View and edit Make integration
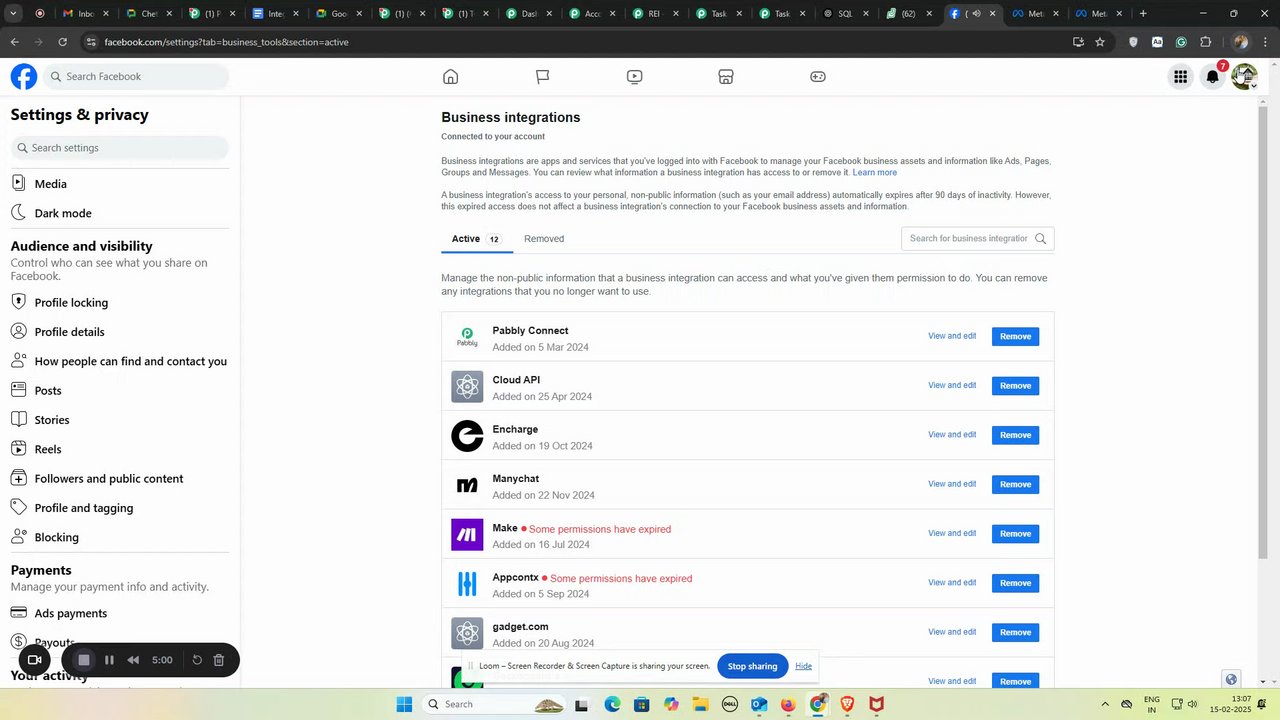Viewport: 1280px width, 720px height. (952, 533)
